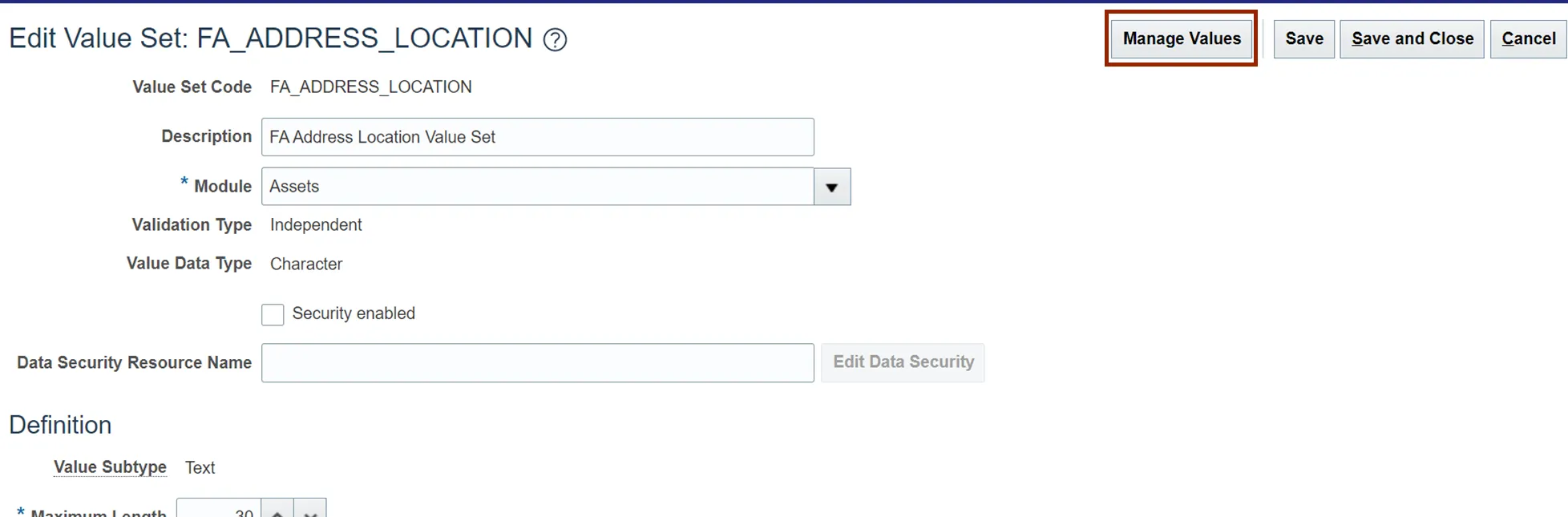Cancel editing the value set
This screenshot has height=517, width=1568.
[1528, 38]
